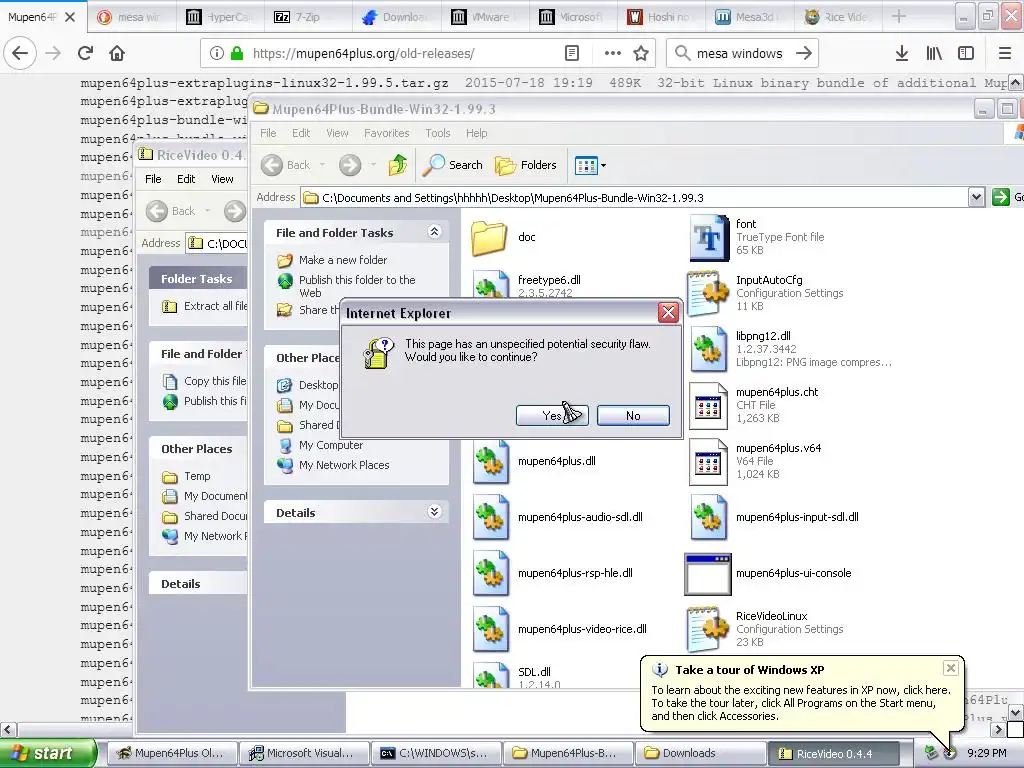Open Temp folder in RiceVideo Other Places
Image resolution: width=1024 pixels, height=768 pixels.
click(x=197, y=476)
